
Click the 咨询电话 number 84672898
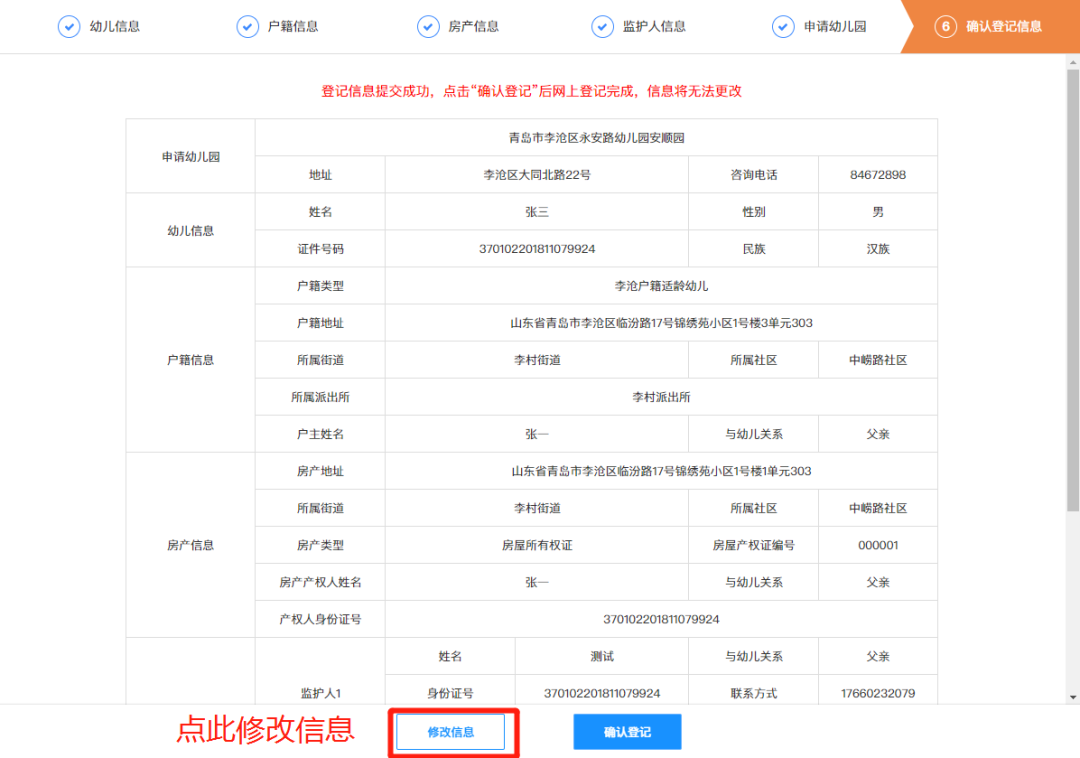tap(877, 175)
